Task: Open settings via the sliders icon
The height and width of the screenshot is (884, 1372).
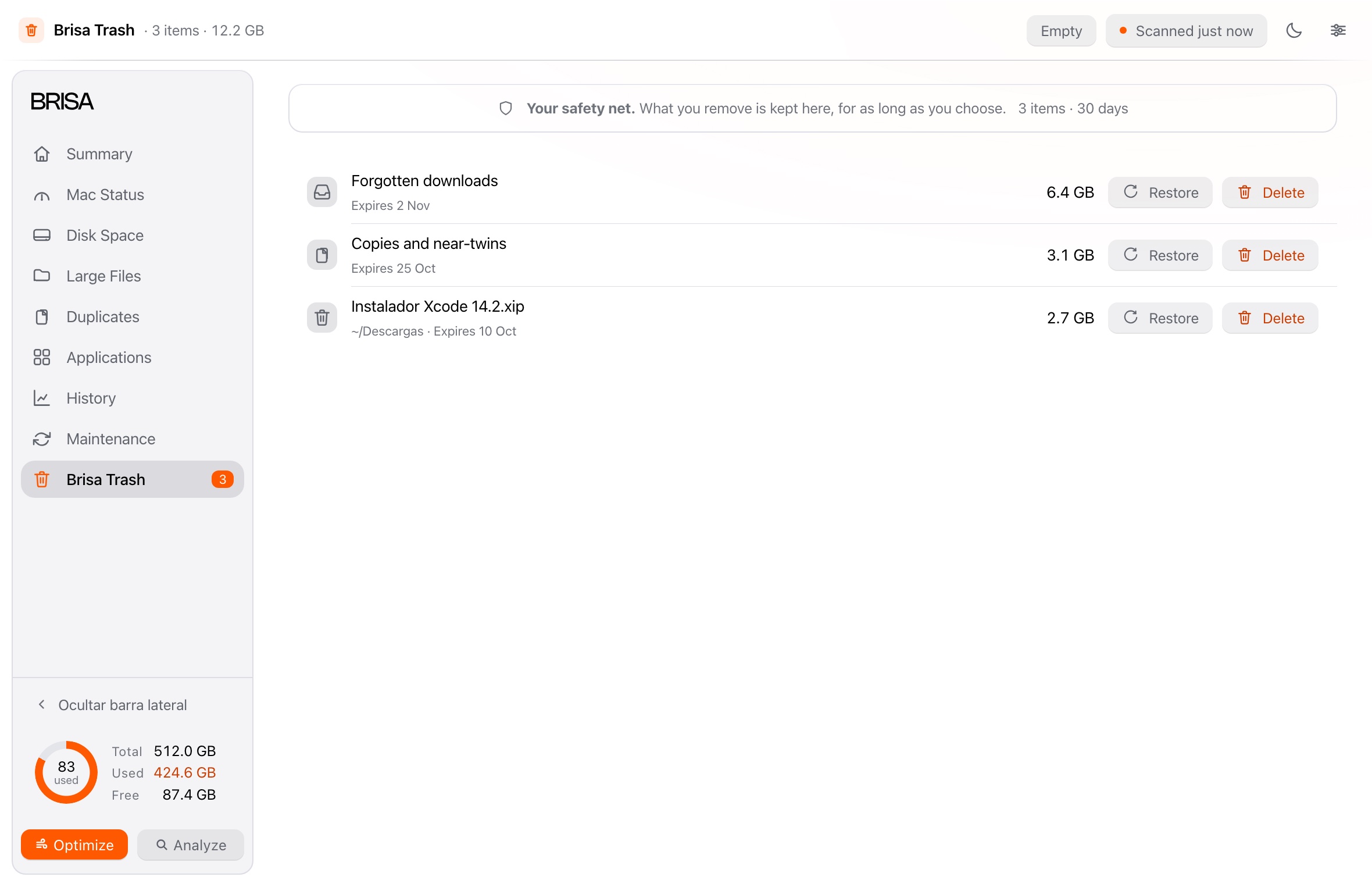Action: point(1338,31)
